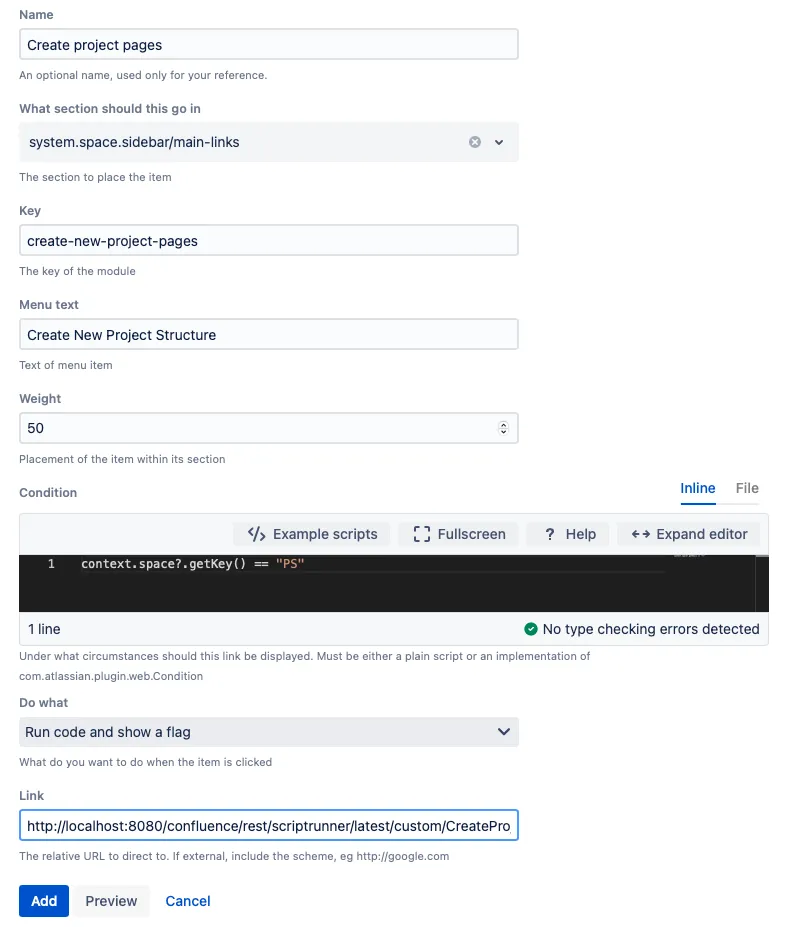Focus the Name input field
Screen dimensions: 792x927
pos(269,44)
